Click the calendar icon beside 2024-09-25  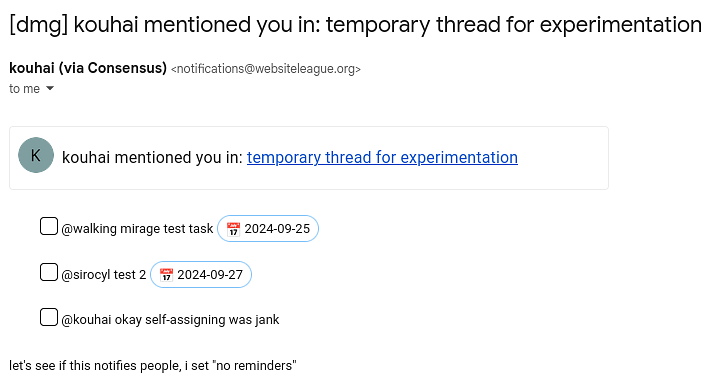[233, 229]
